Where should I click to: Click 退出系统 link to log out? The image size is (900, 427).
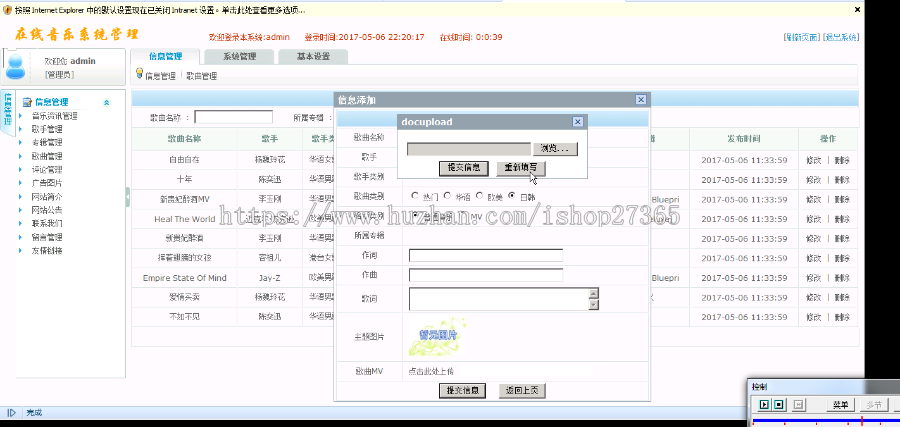tap(841, 37)
